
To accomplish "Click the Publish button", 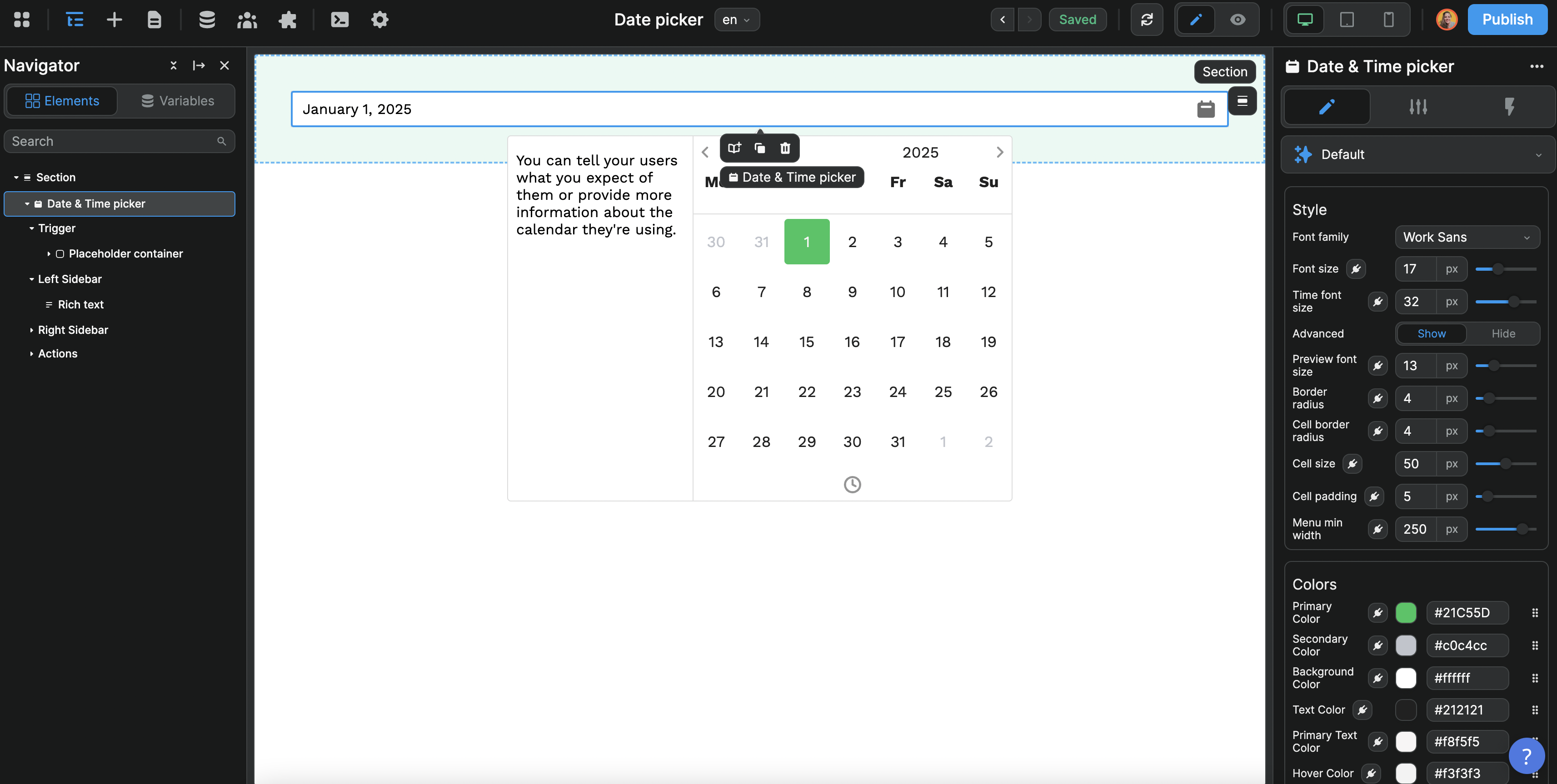I will [x=1507, y=20].
